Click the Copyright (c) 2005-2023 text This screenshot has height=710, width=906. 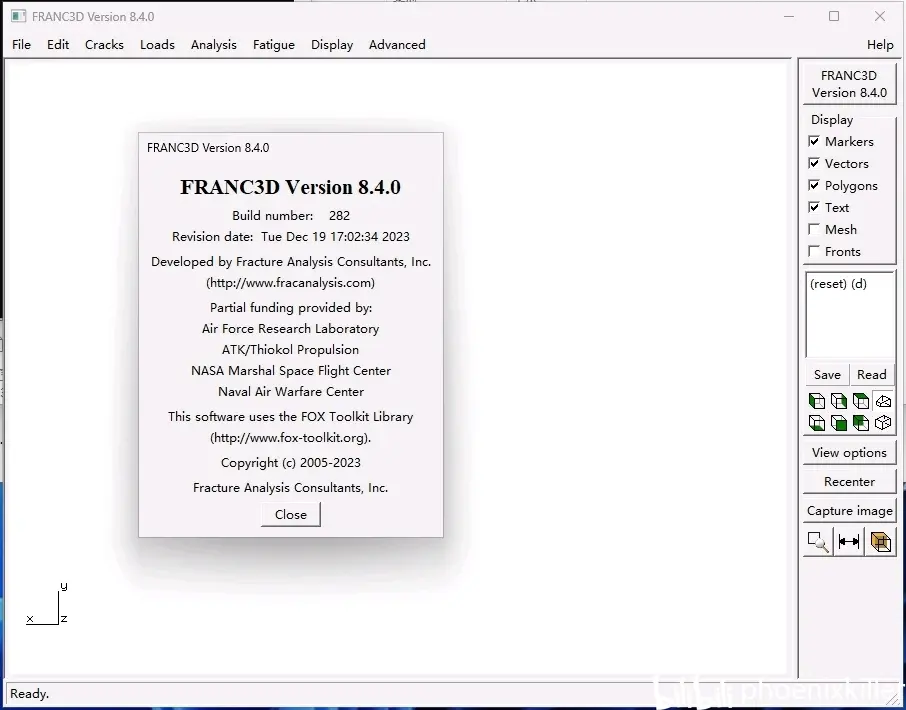[291, 463]
